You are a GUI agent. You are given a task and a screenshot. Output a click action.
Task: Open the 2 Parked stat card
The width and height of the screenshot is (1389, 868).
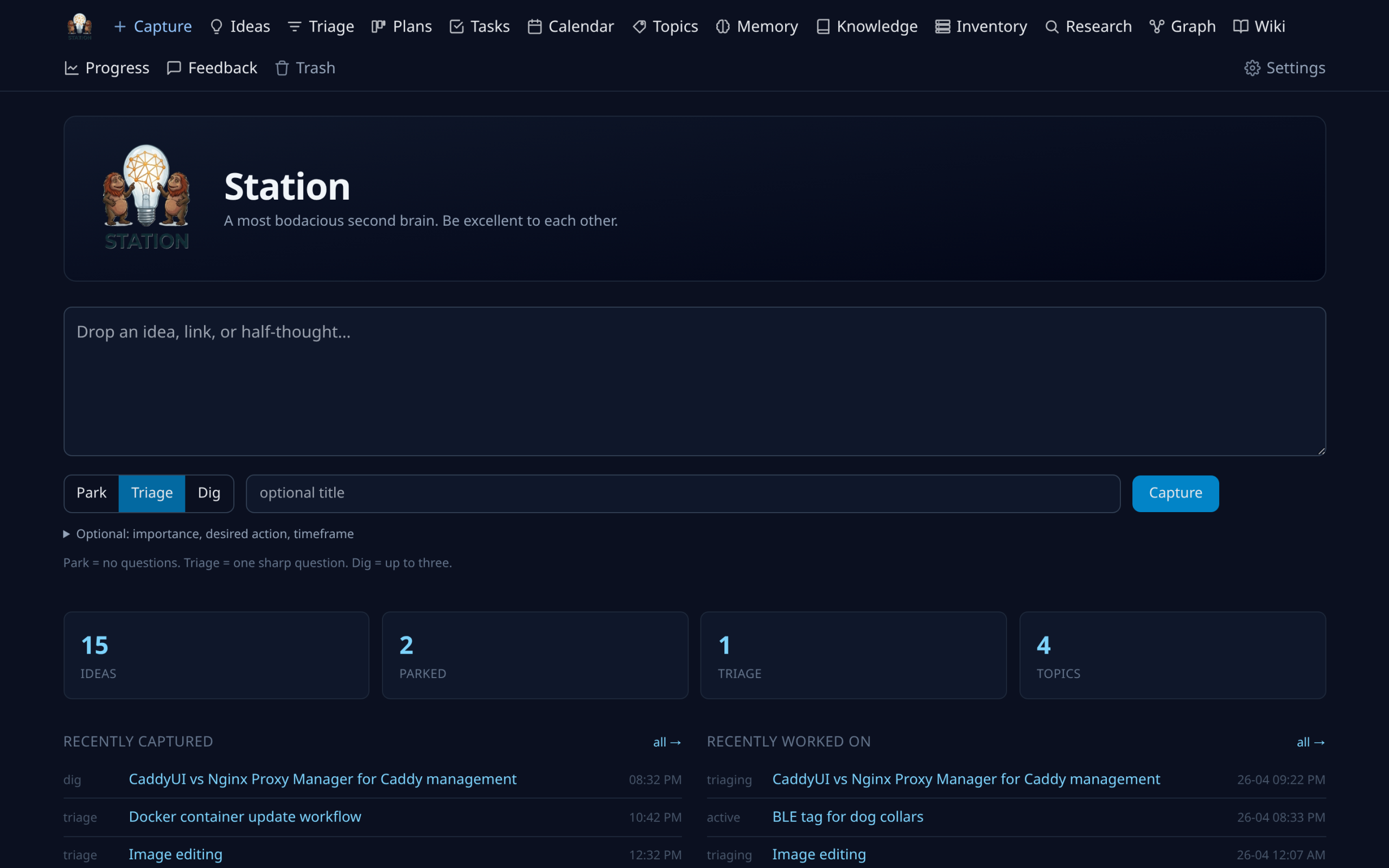coord(535,655)
